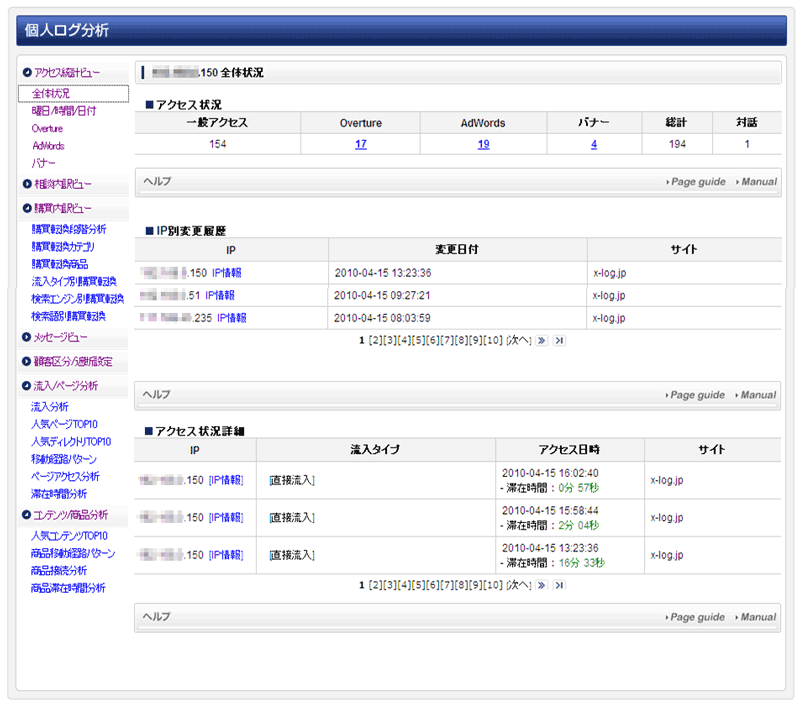Go to page 5 of IP別変更履歴
This screenshot has width=800, height=704.
pos(419,340)
